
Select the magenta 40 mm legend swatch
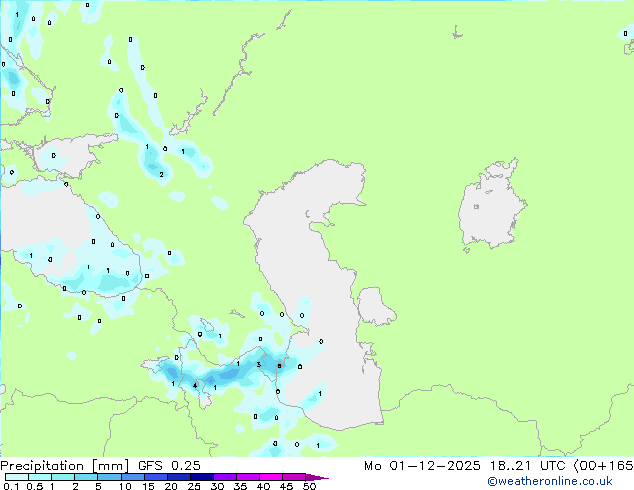coord(271,477)
